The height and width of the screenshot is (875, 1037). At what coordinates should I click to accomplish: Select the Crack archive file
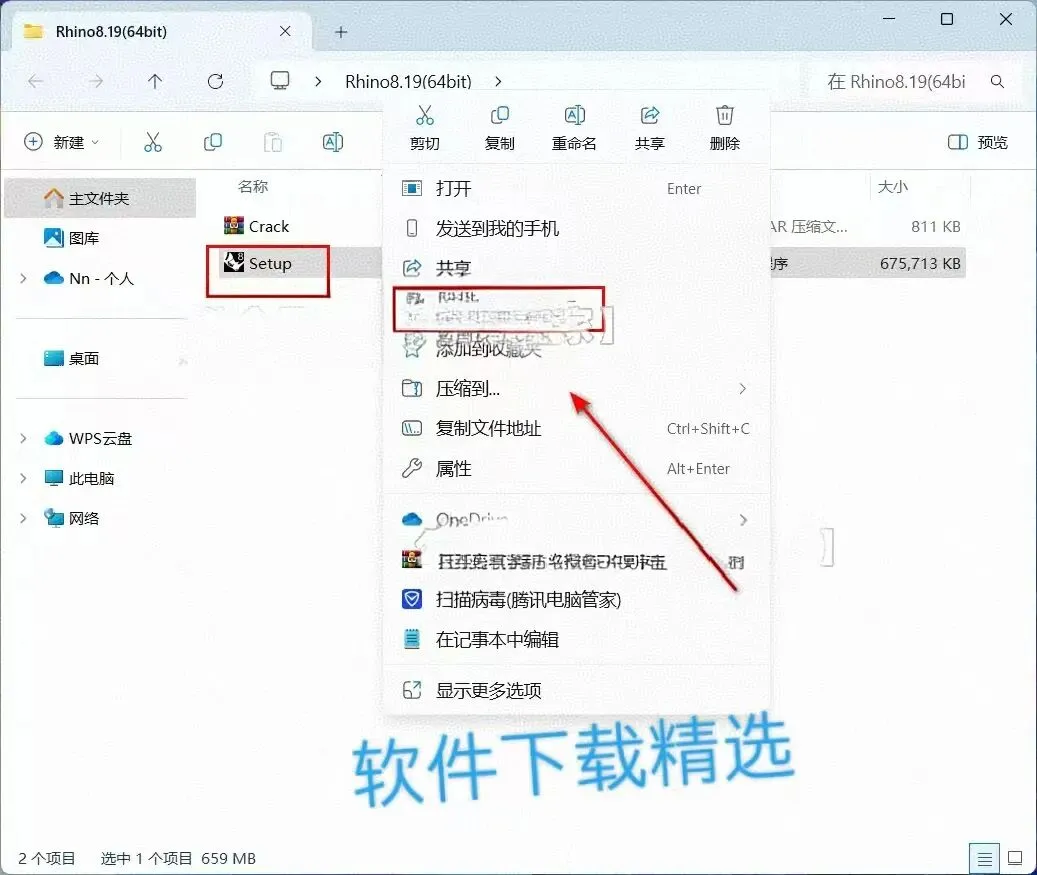click(x=257, y=226)
